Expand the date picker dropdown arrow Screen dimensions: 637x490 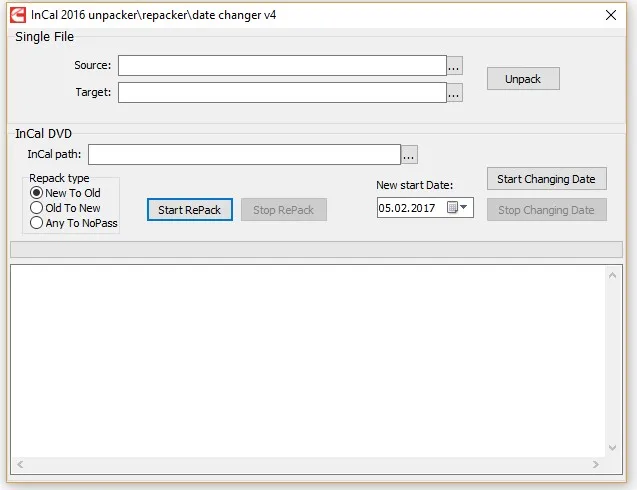(464, 207)
